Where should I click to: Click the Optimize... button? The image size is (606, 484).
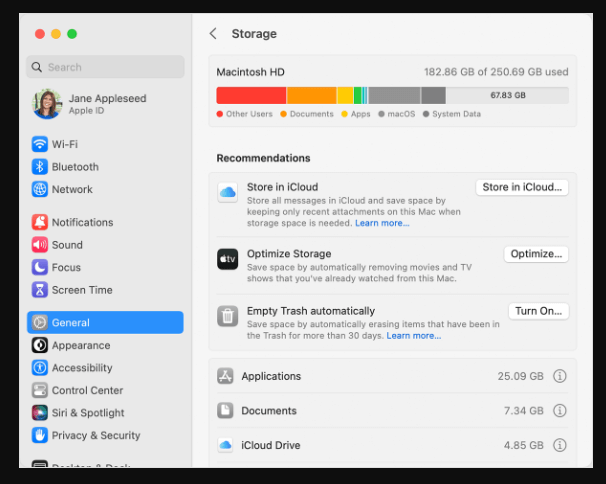pos(536,254)
